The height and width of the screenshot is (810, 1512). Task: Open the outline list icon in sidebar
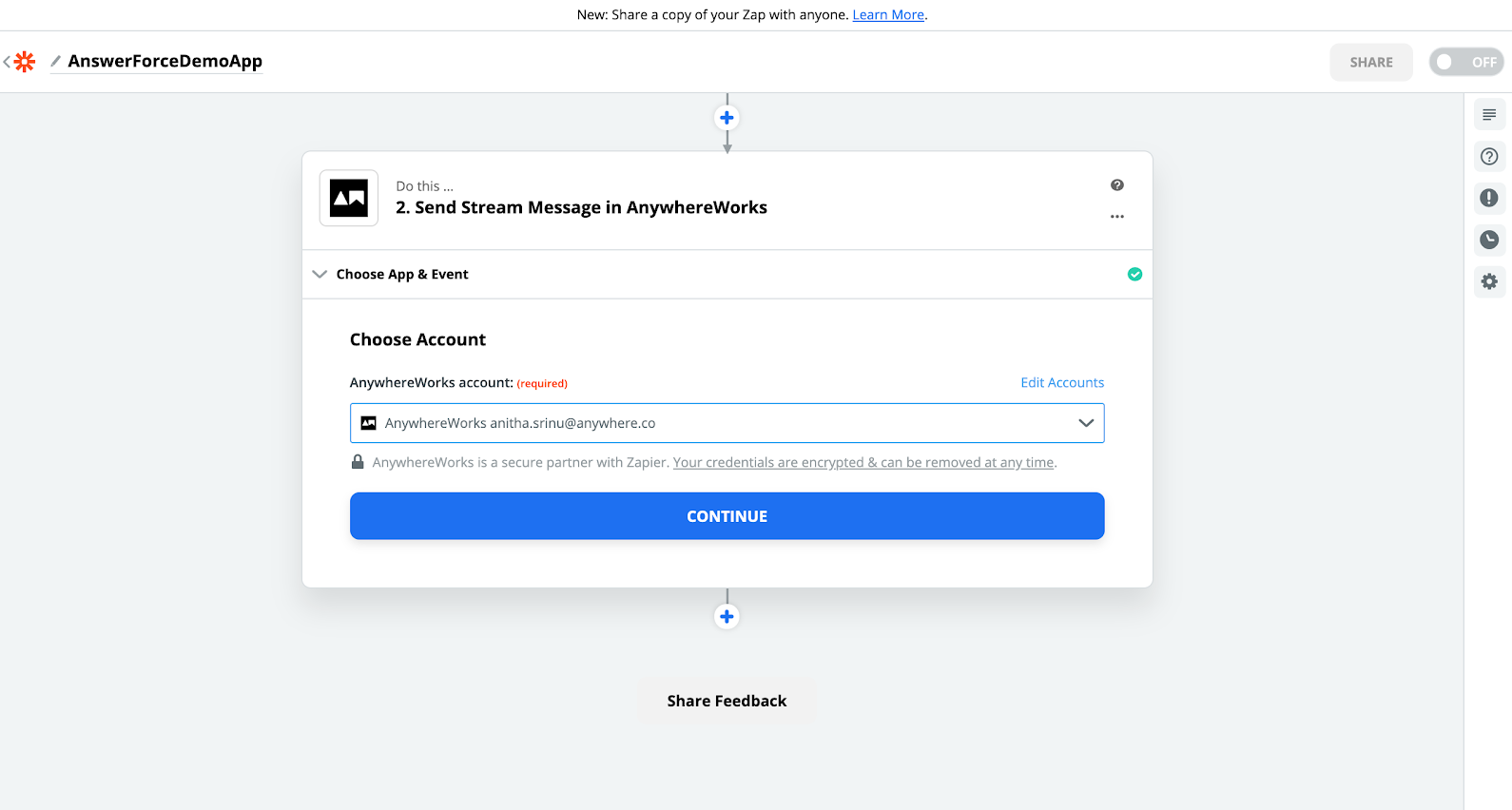(1489, 115)
